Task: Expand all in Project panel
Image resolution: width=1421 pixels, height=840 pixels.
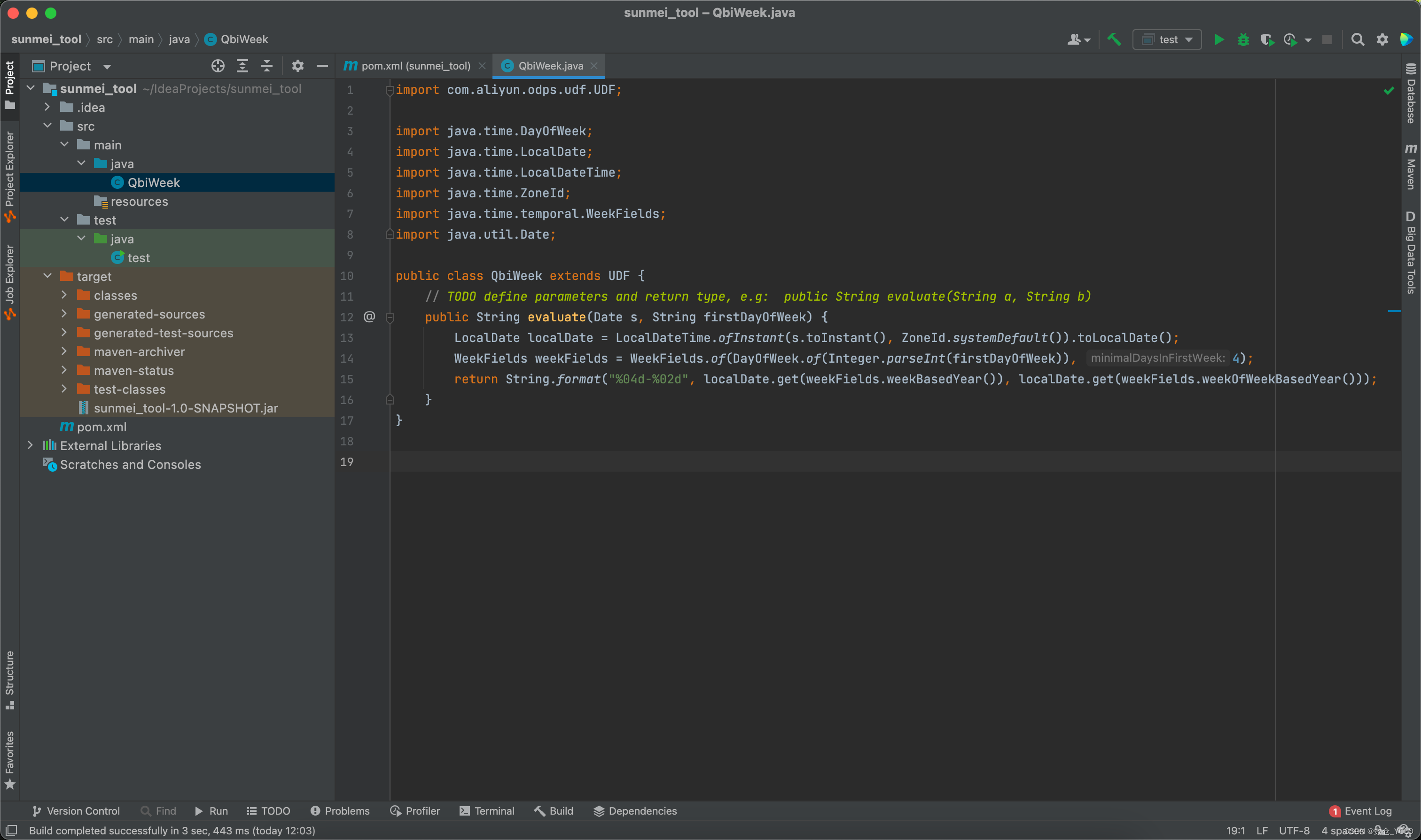Action: tap(242, 66)
